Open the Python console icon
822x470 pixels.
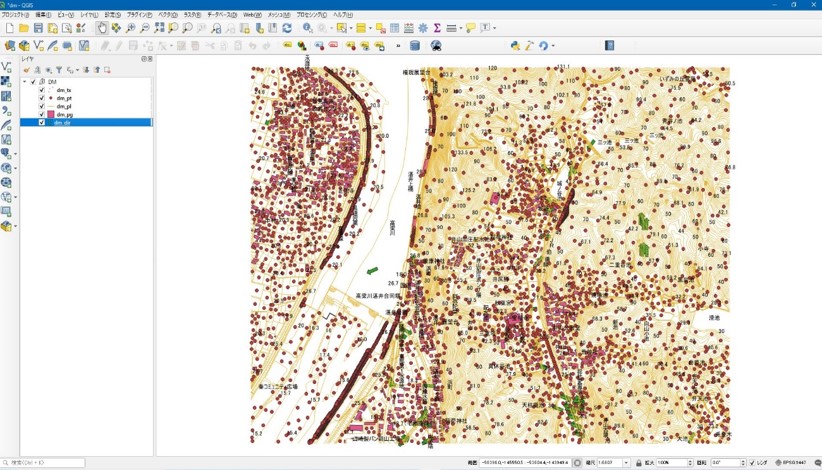pyautogui.click(x=515, y=46)
